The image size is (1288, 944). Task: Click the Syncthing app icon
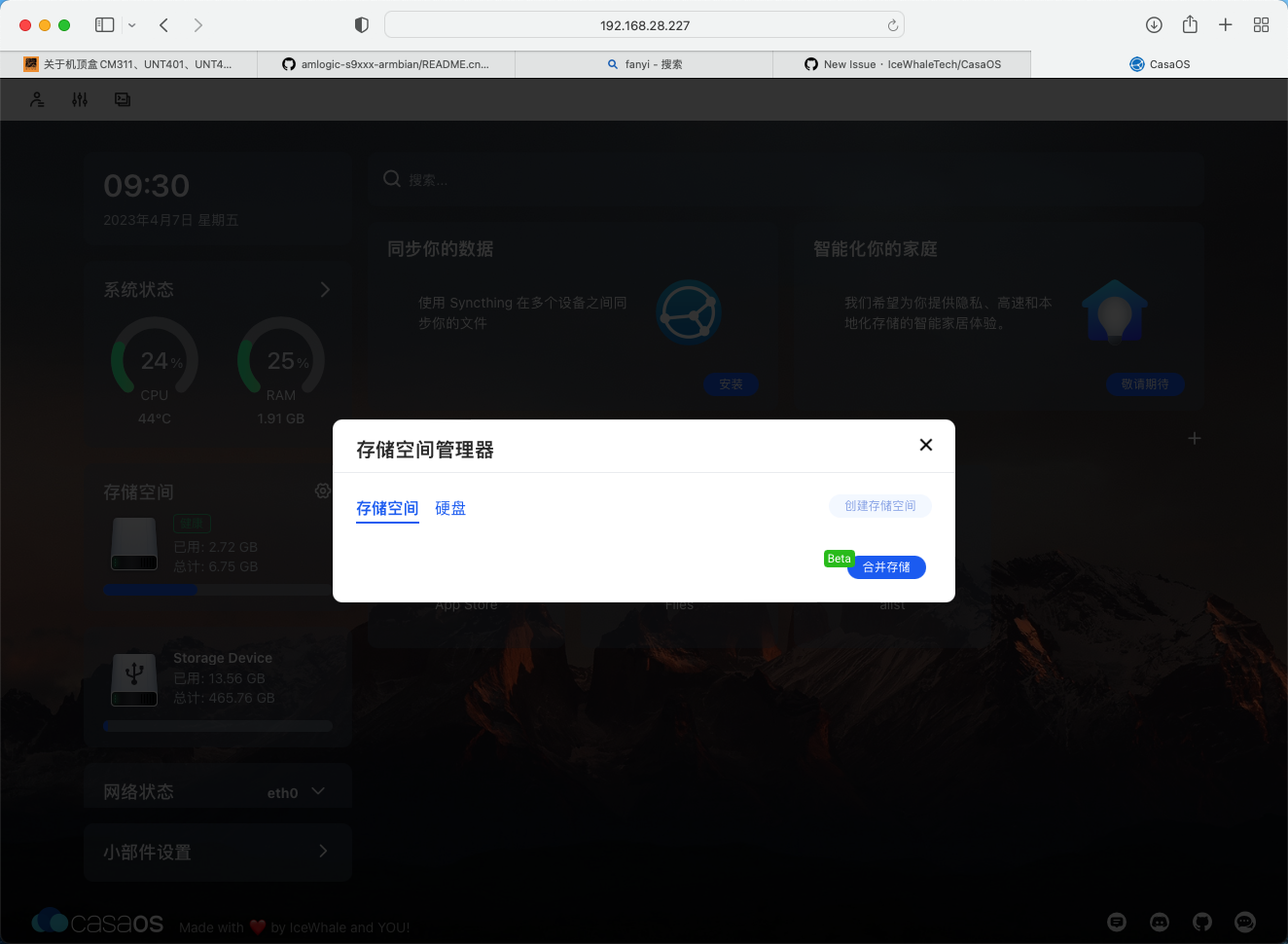click(x=689, y=312)
